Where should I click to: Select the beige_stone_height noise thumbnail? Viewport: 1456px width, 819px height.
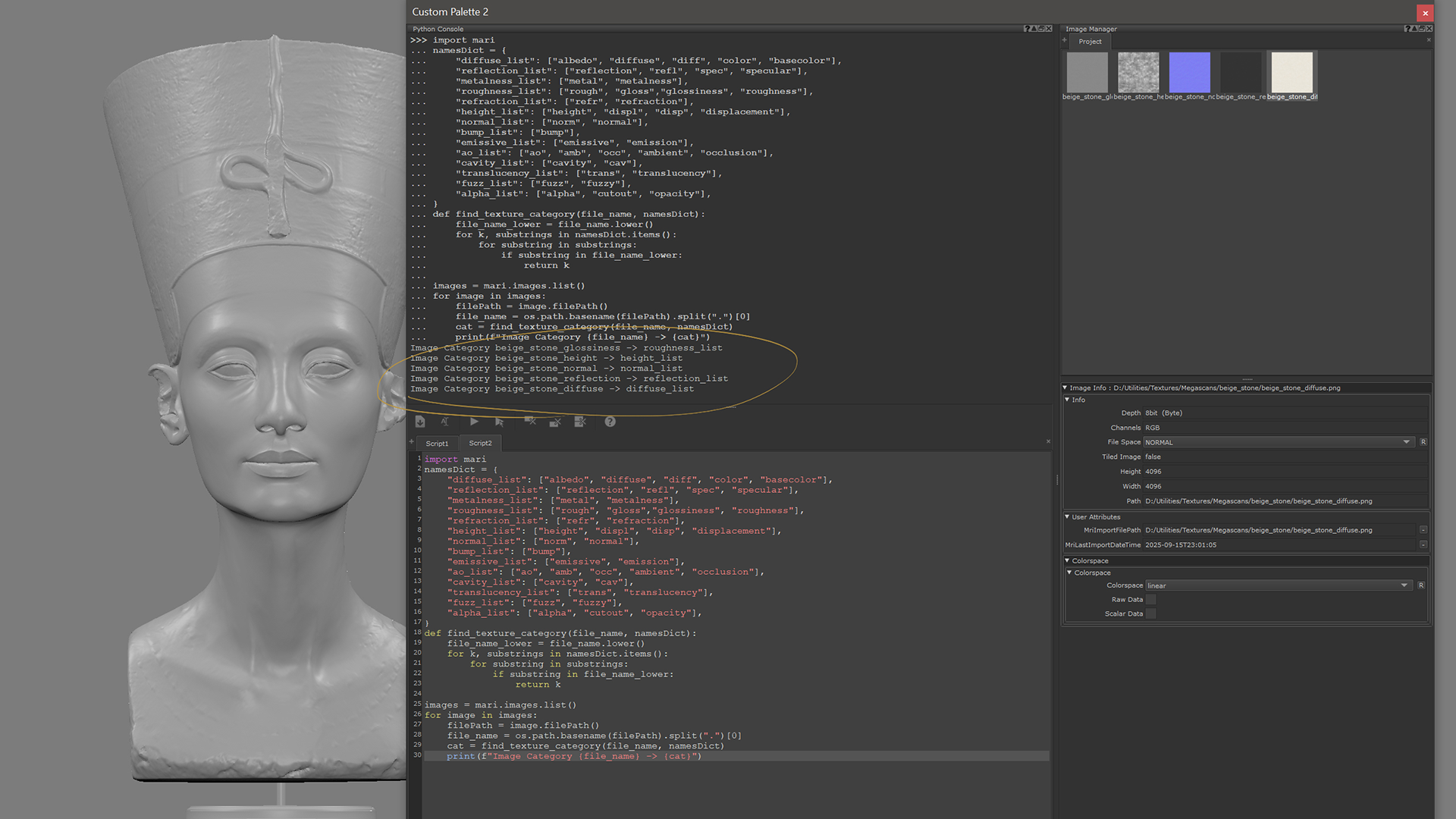click(x=1138, y=73)
